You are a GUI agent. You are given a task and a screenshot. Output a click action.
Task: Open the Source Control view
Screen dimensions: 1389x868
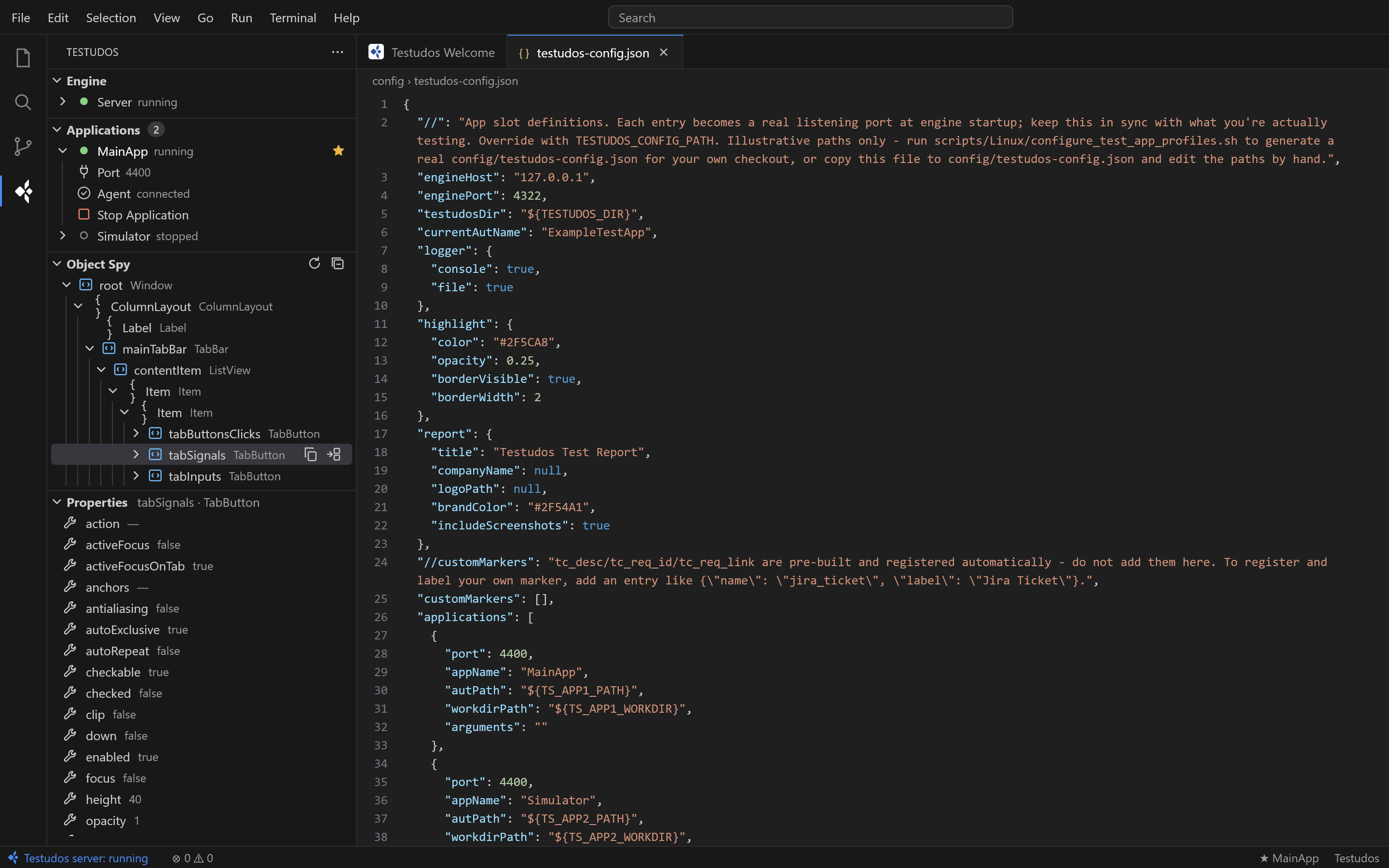pyautogui.click(x=23, y=147)
